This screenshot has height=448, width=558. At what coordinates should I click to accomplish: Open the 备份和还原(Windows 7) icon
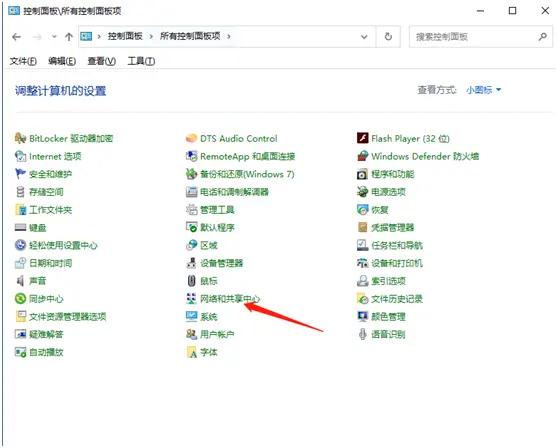point(191,174)
